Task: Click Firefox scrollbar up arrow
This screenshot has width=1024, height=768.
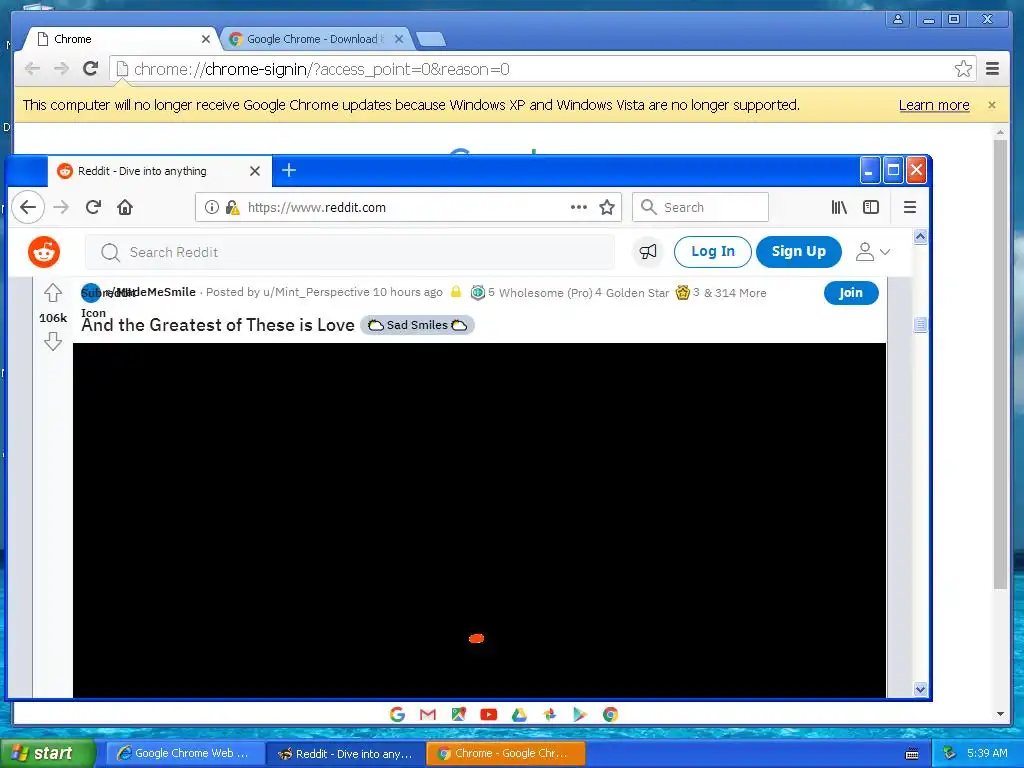Action: [x=920, y=236]
